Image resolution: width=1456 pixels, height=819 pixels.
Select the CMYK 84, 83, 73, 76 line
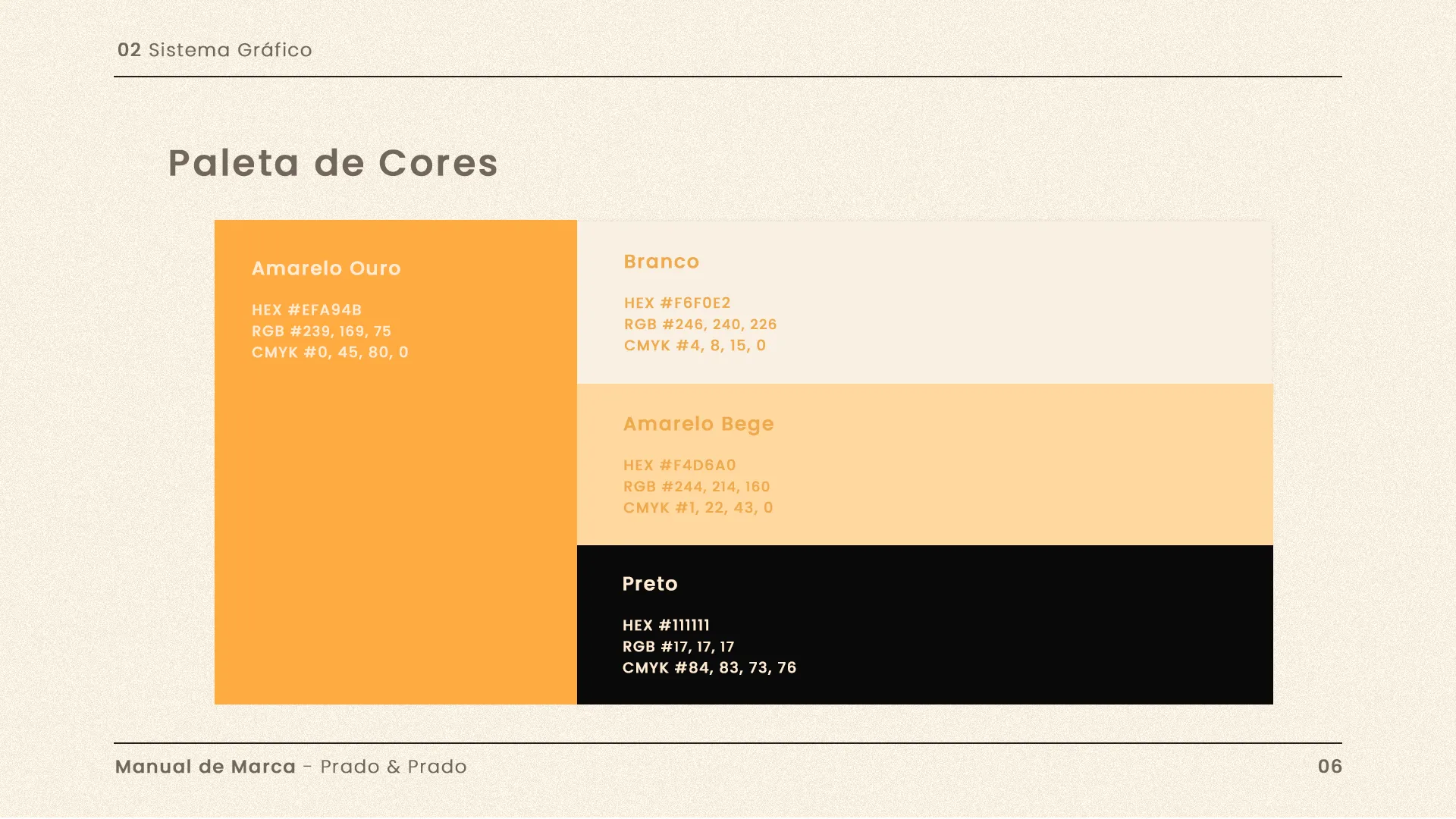[x=709, y=668]
